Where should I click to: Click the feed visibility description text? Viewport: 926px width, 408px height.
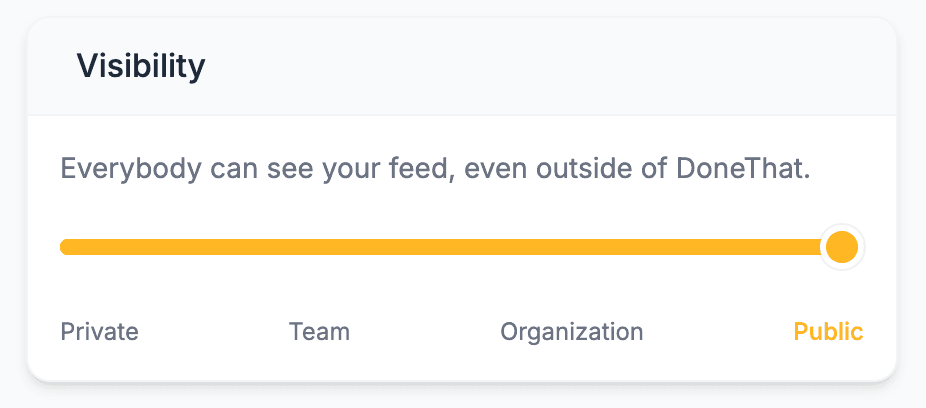pos(435,169)
